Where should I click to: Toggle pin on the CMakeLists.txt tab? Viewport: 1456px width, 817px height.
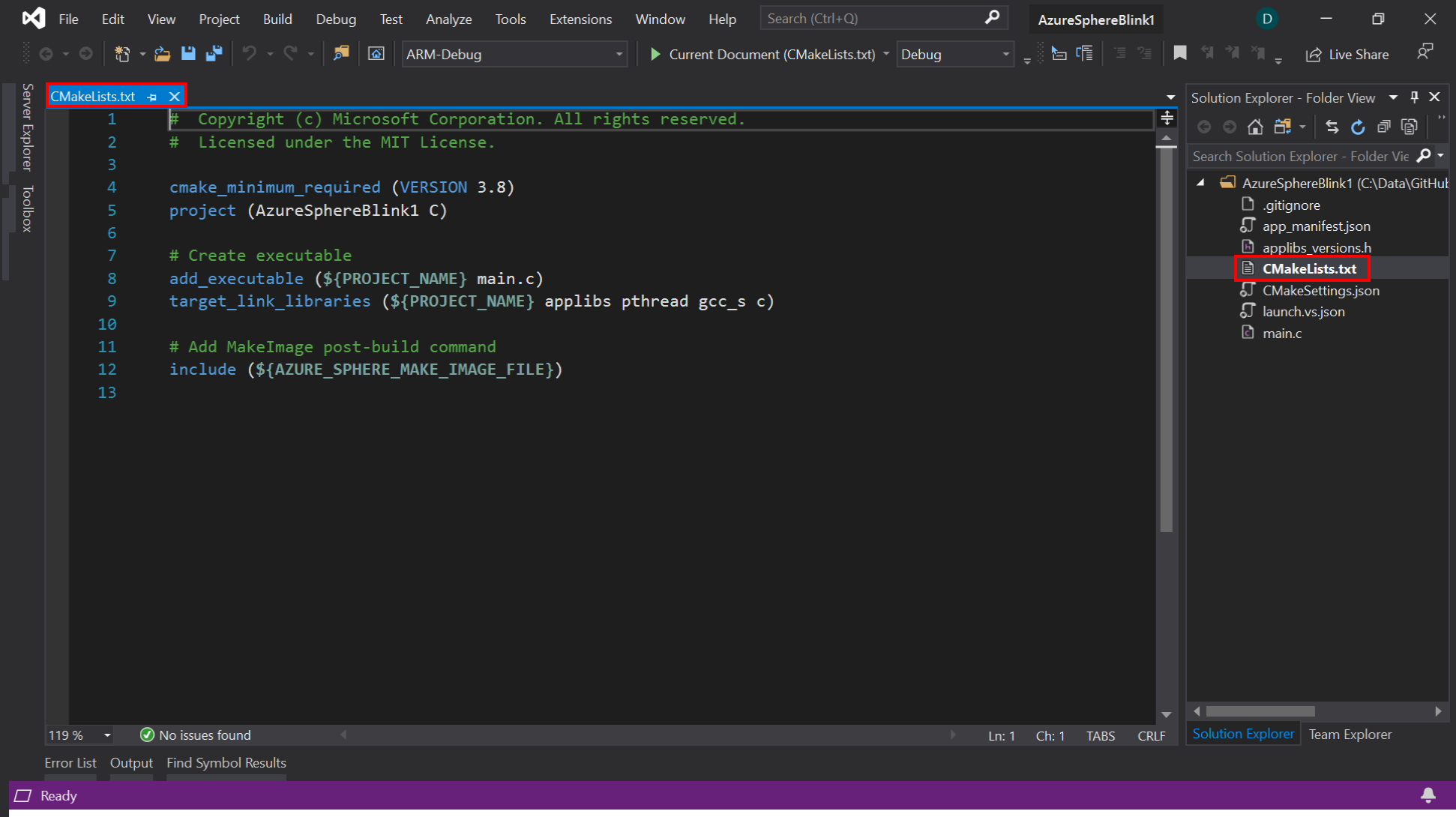pos(152,97)
